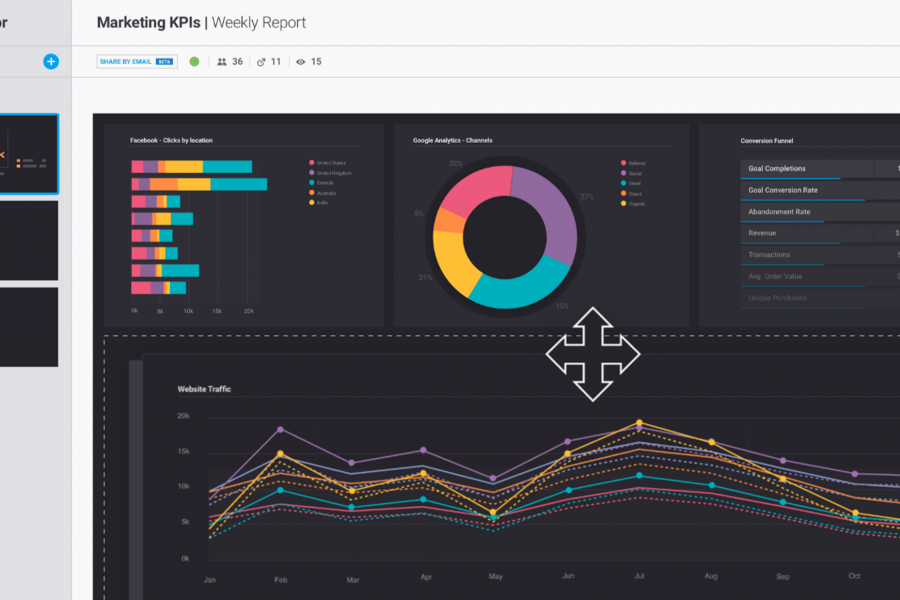900x600 pixels.
Task: Click the four-way move arrow cursor icon
Action: [x=593, y=354]
